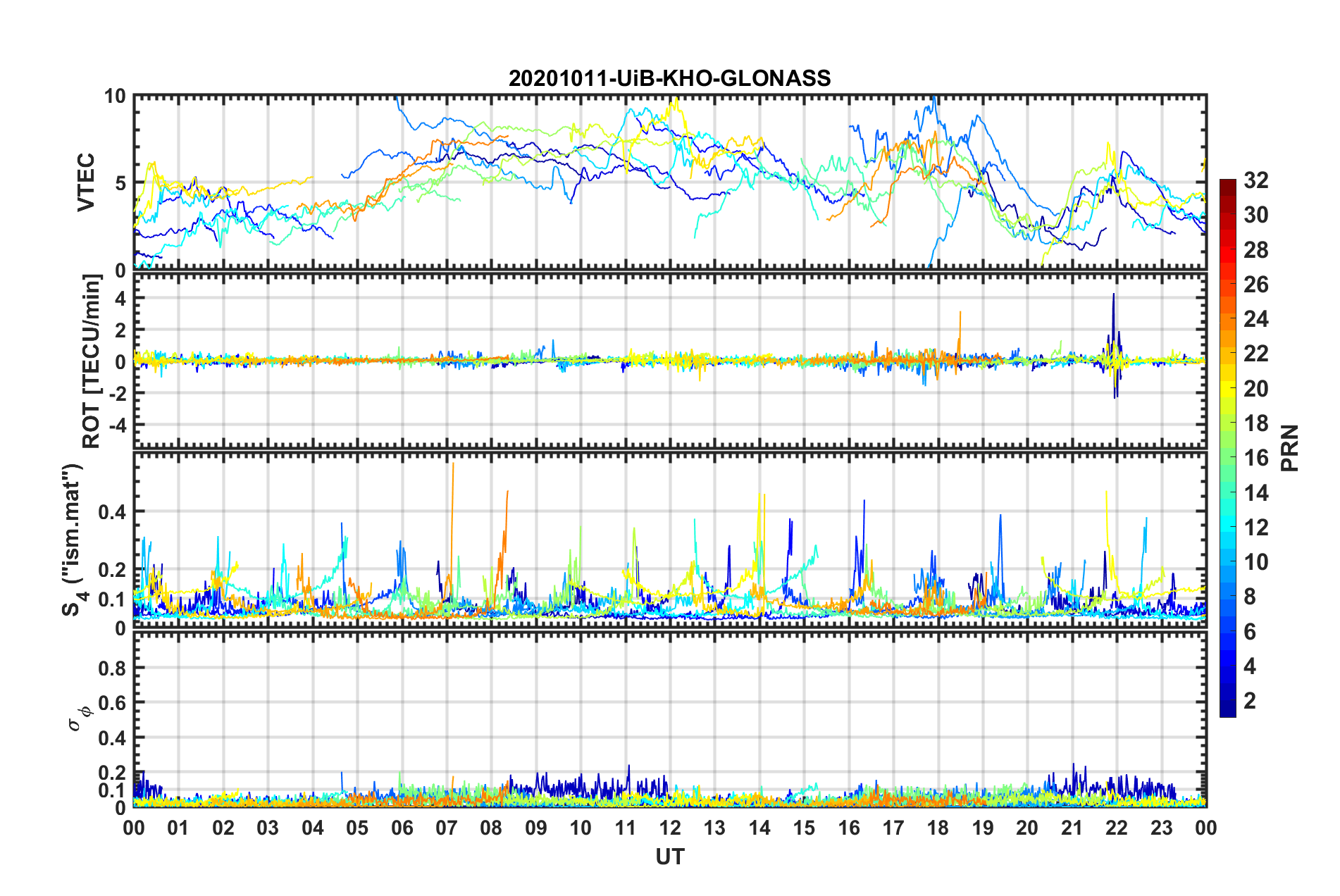Click the 2 tick on the PRN colorbar
Screen dimensions: 1340x896
1250,701
